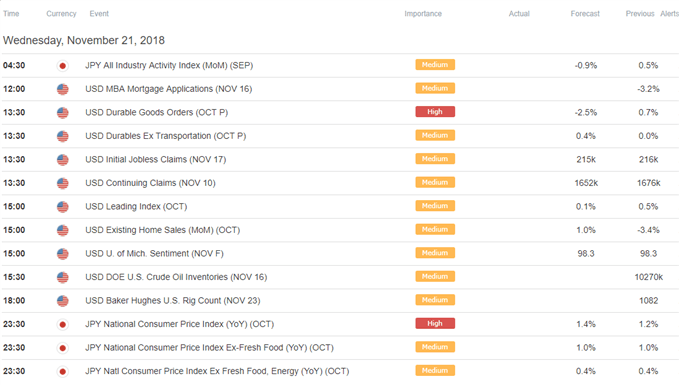This screenshot has width=679, height=385.
Task: Click the 10270k previous value for Crude Oil Inventories
Action: (649, 277)
